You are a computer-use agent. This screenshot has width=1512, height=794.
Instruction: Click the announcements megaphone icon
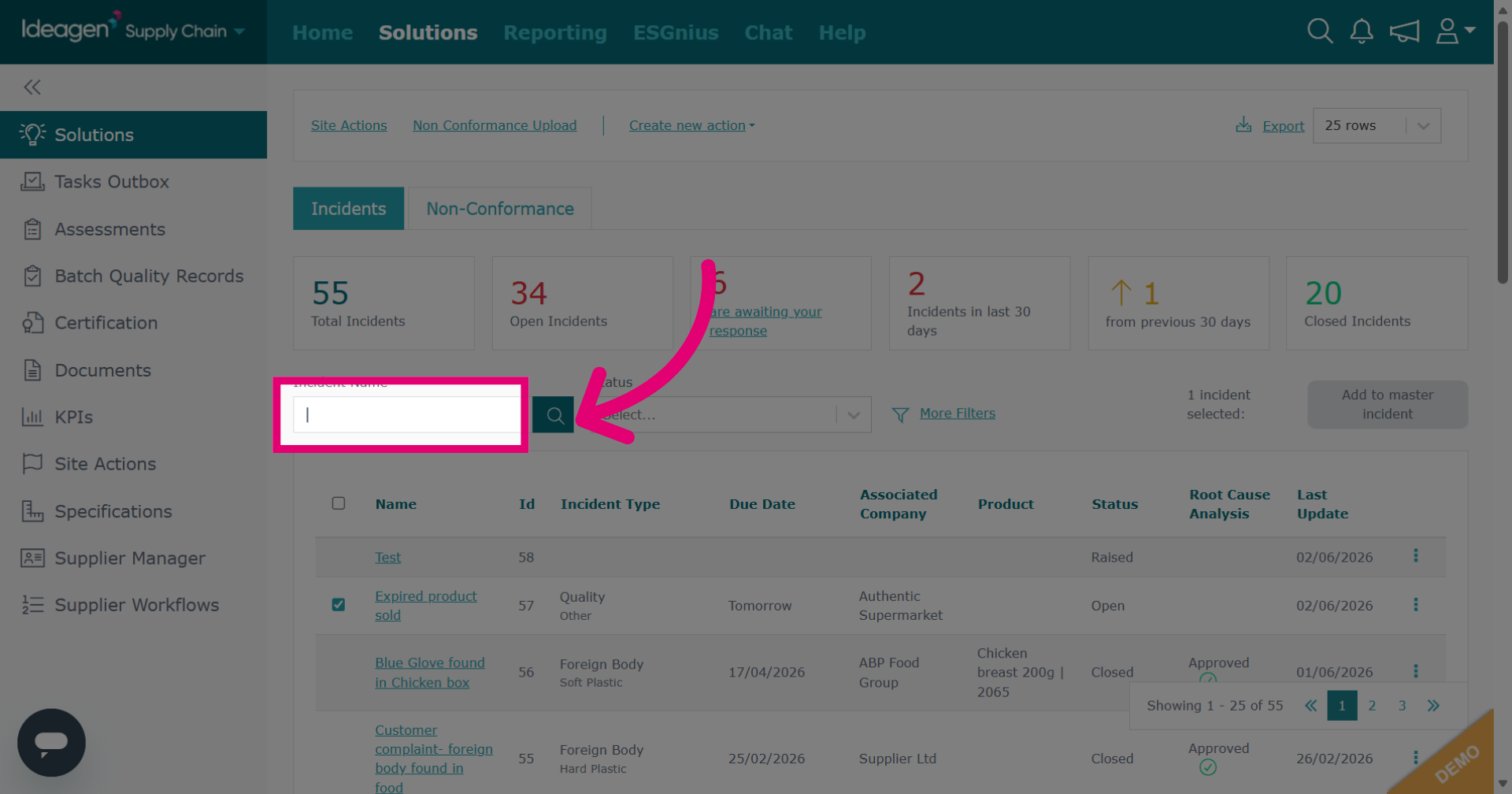click(x=1404, y=32)
